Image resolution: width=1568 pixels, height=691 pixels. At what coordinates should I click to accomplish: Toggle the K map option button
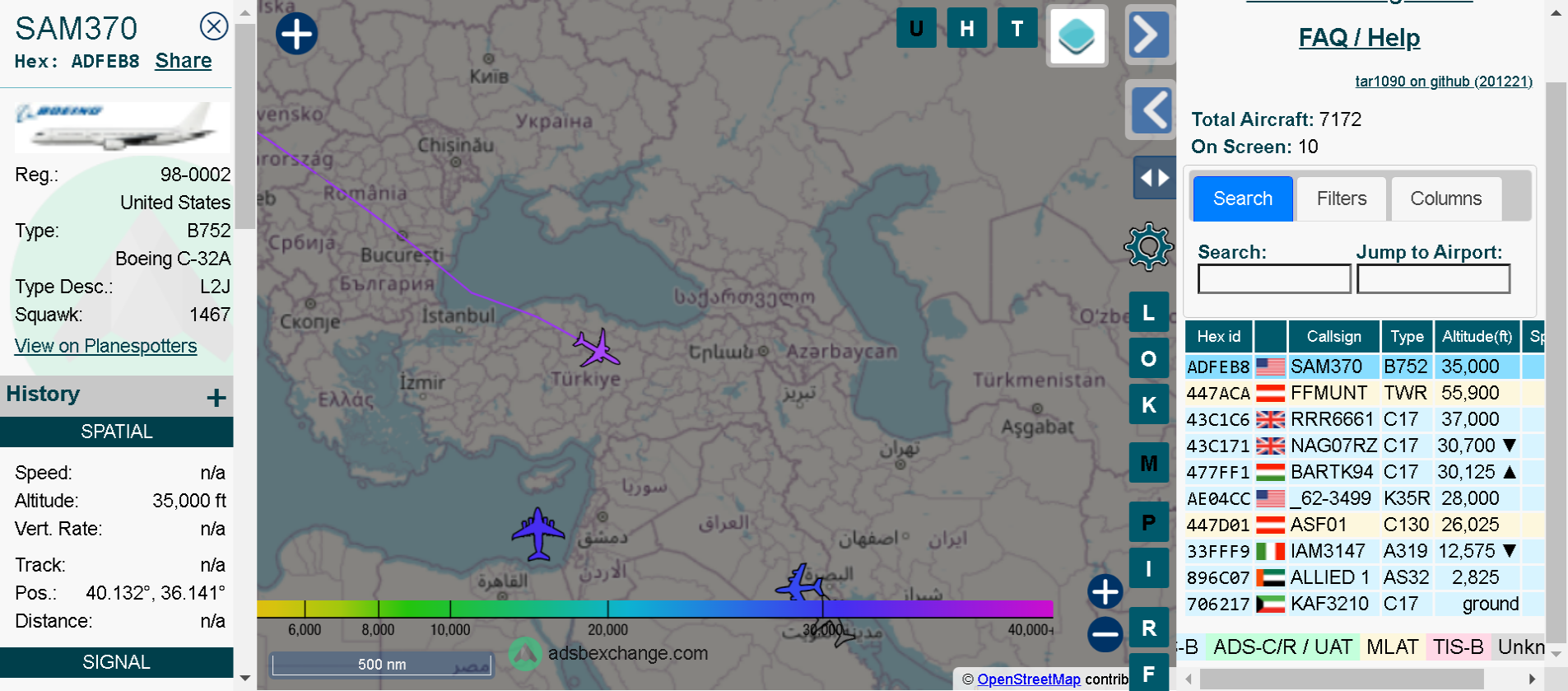point(1149,404)
